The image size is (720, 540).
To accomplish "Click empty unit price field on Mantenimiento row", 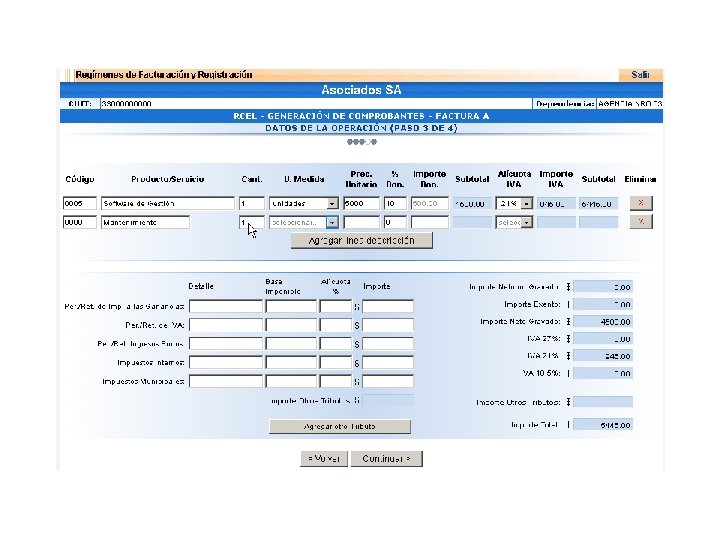I will pos(361,222).
